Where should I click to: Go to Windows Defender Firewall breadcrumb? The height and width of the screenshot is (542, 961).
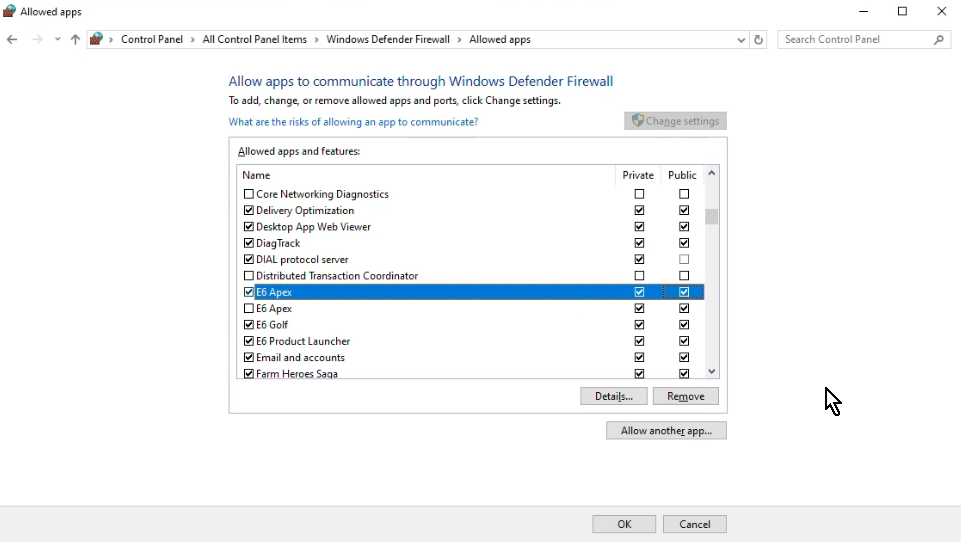pos(388,39)
